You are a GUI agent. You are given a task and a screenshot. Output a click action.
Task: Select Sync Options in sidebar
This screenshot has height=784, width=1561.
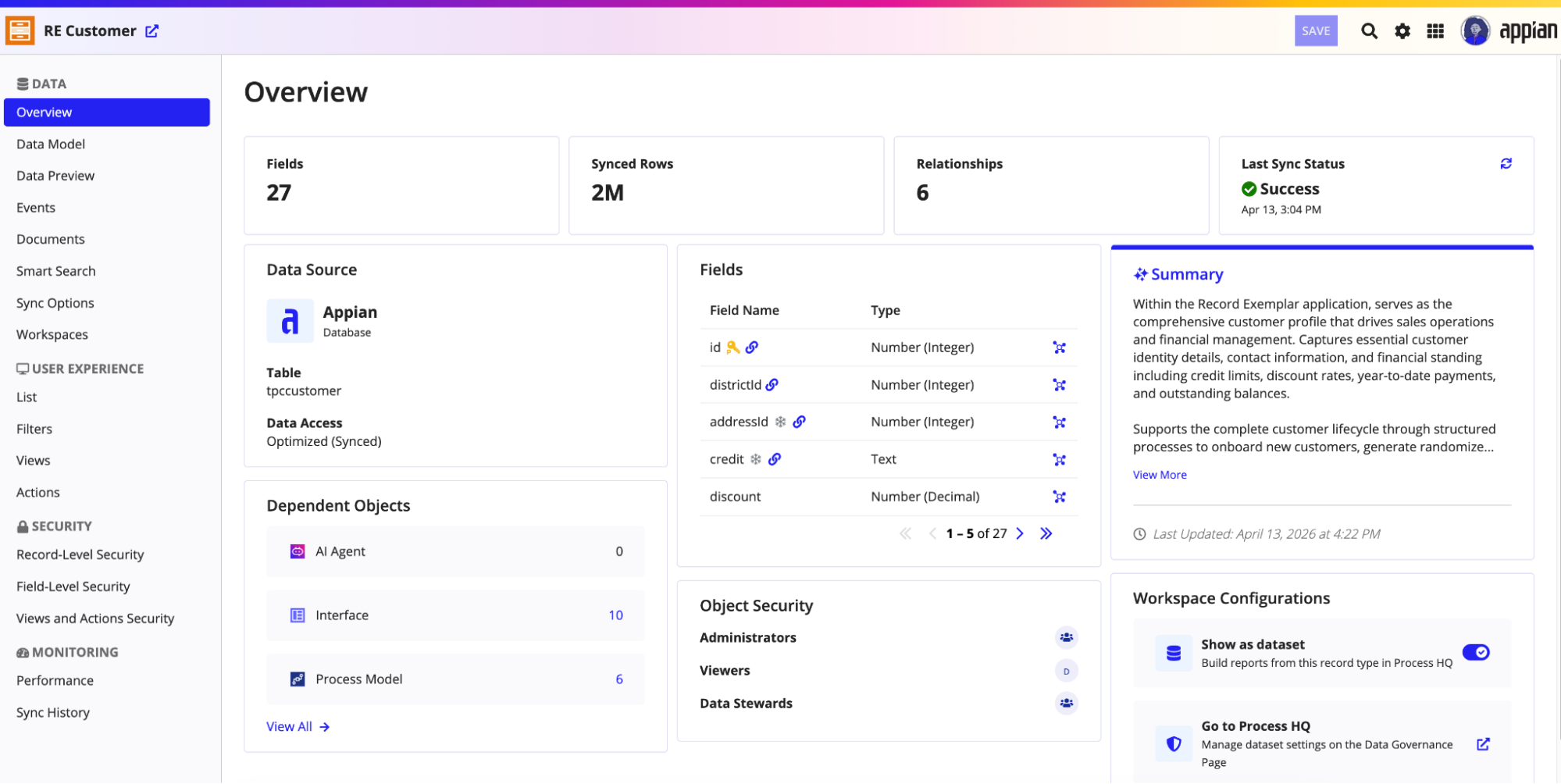107,303
